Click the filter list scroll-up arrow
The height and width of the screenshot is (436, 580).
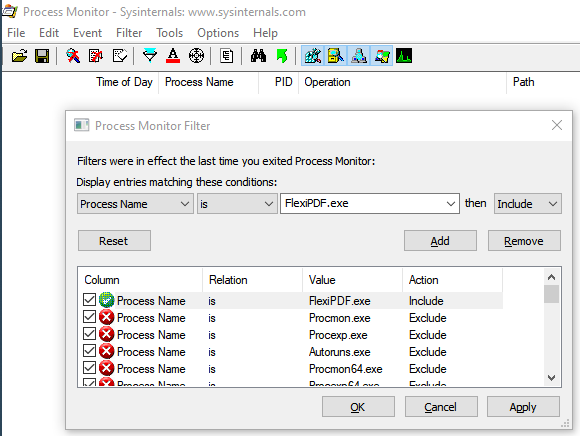click(551, 277)
